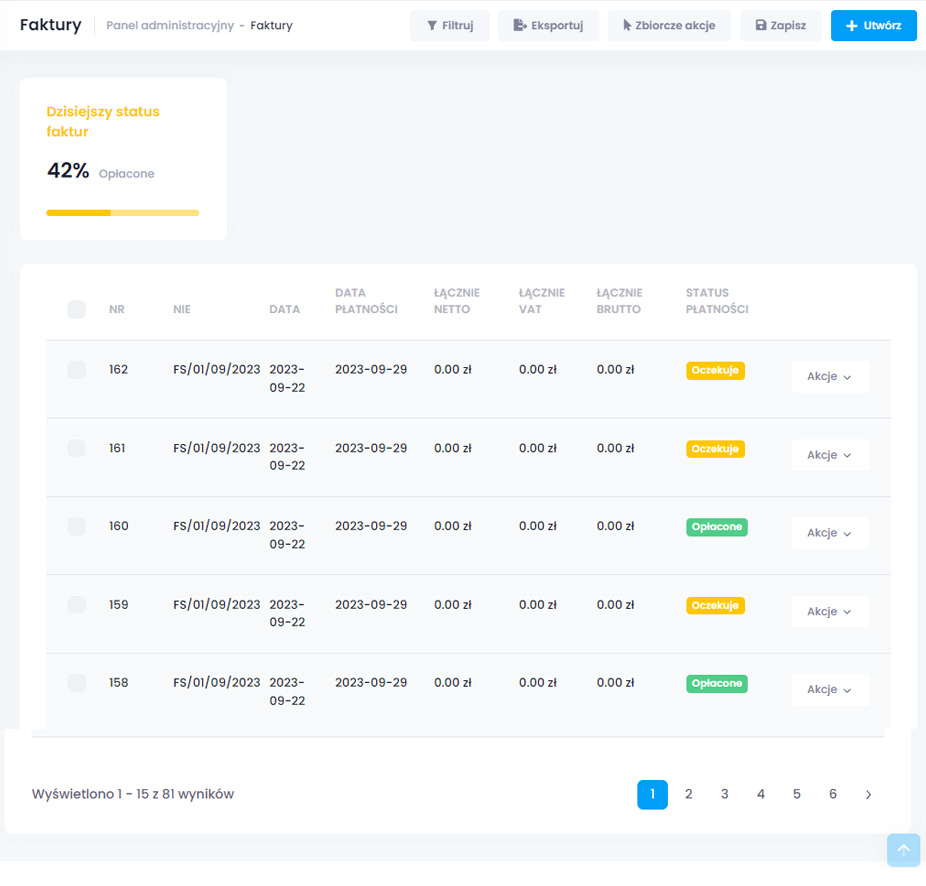
Task: Select the checkbox for invoice 162
Action: click(77, 370)
